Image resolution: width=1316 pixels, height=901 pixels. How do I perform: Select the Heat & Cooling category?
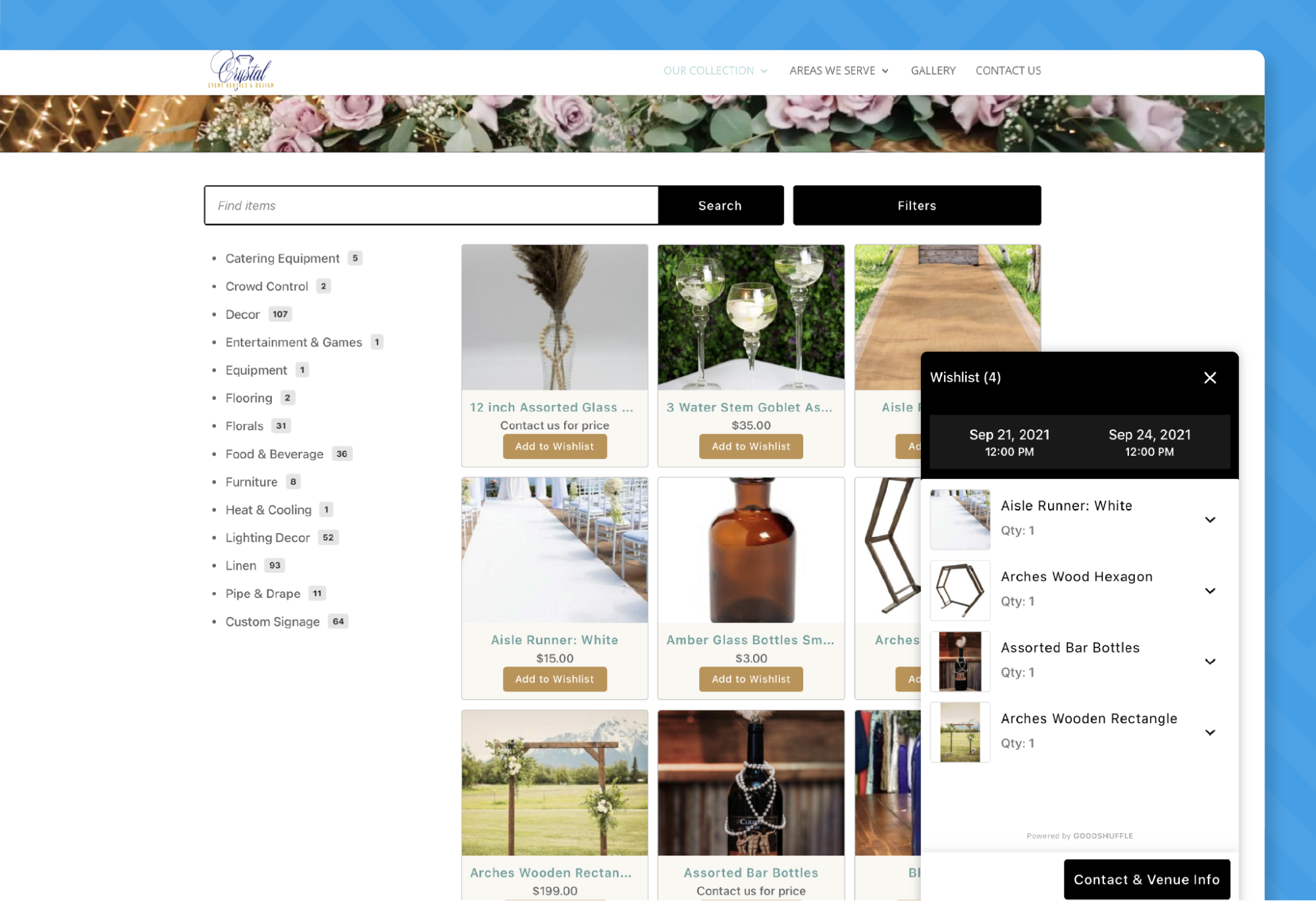pyautogui.click(x=269, y=510)
